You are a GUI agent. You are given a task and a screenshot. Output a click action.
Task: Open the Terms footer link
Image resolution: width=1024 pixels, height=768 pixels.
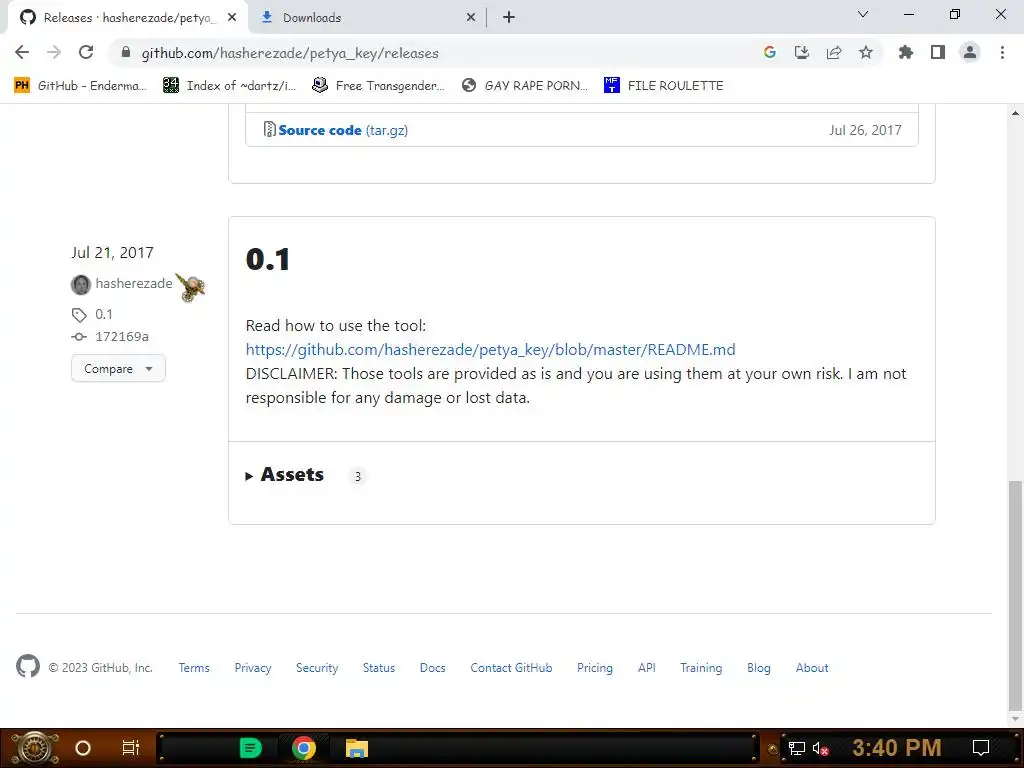pyautogui.click(x=194, y=667)
